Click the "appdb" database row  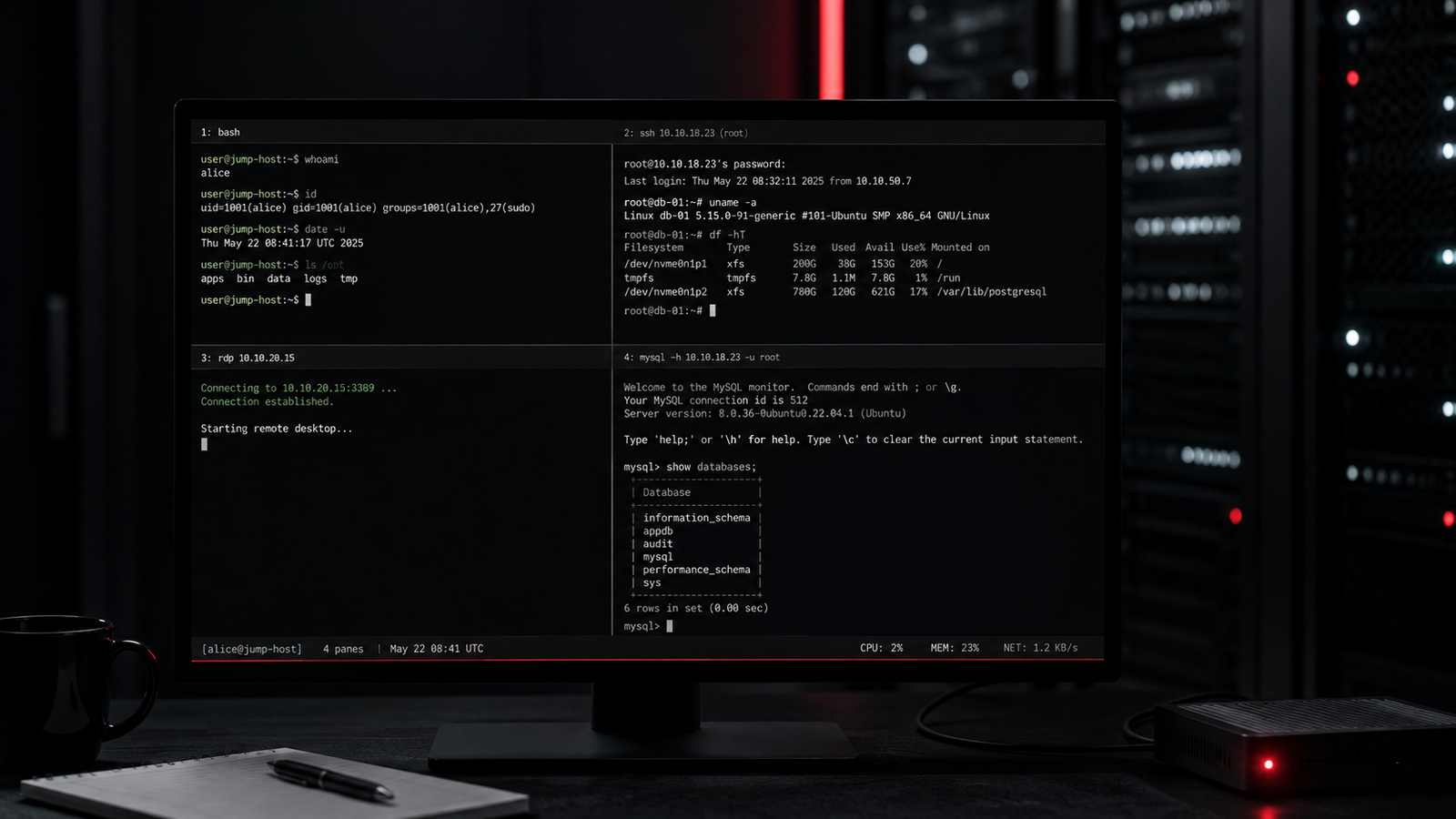point(658,531)
